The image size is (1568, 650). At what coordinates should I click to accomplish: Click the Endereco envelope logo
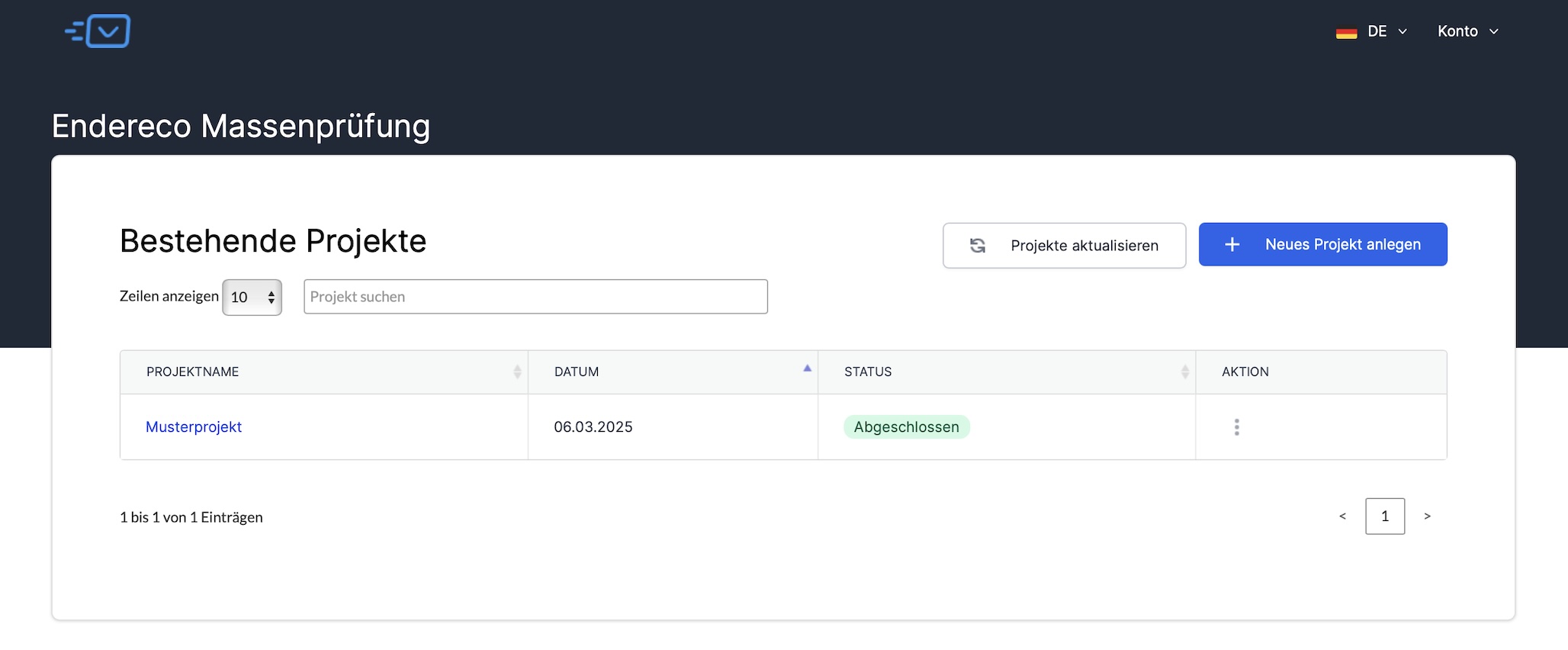tap(98, 31)
